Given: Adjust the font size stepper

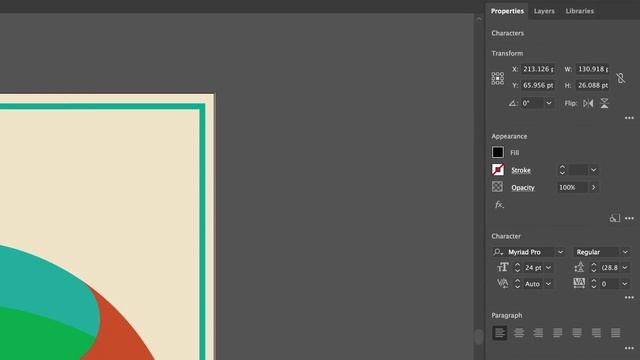Looking at the screenshot, I should [x=517, y=267].
